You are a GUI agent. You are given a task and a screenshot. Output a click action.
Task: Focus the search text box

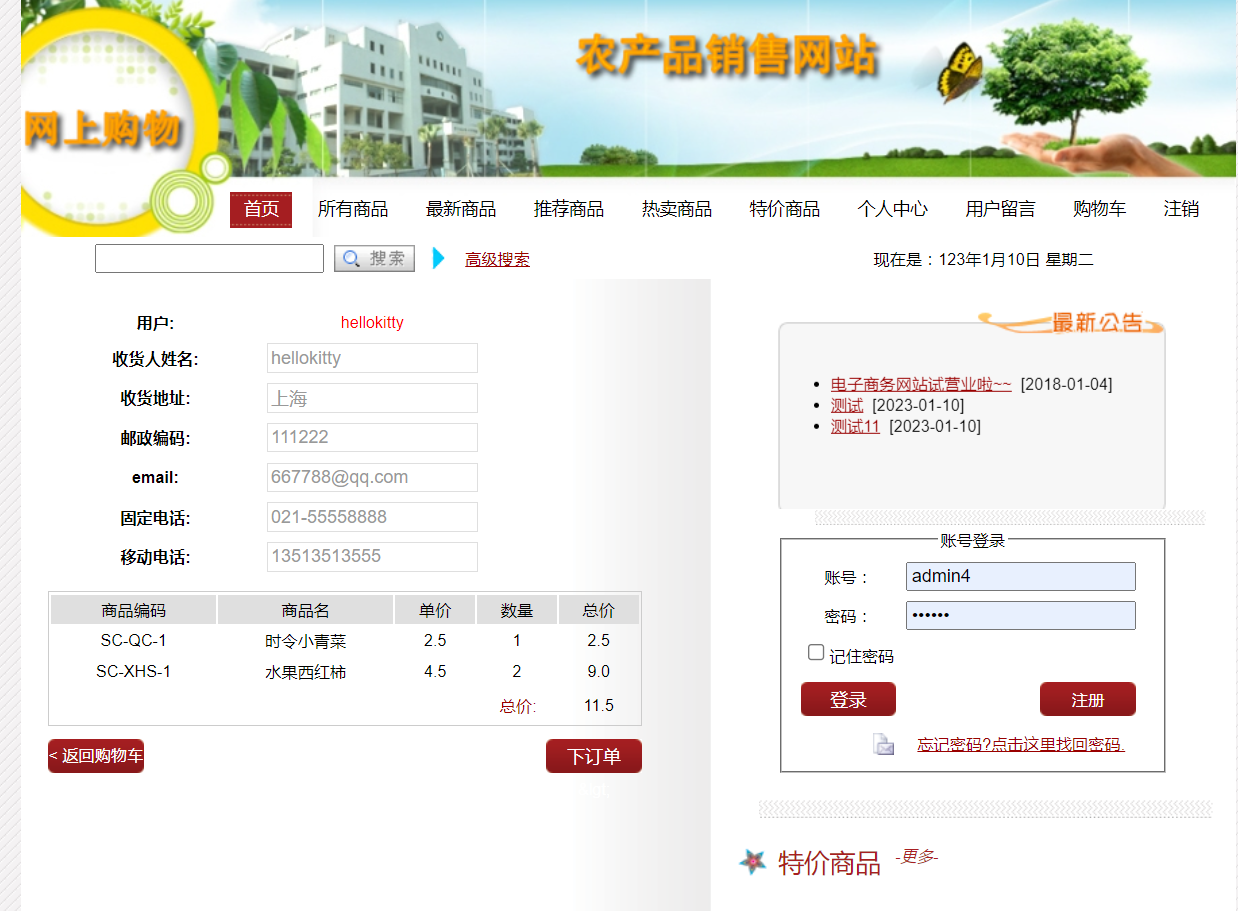209,258
